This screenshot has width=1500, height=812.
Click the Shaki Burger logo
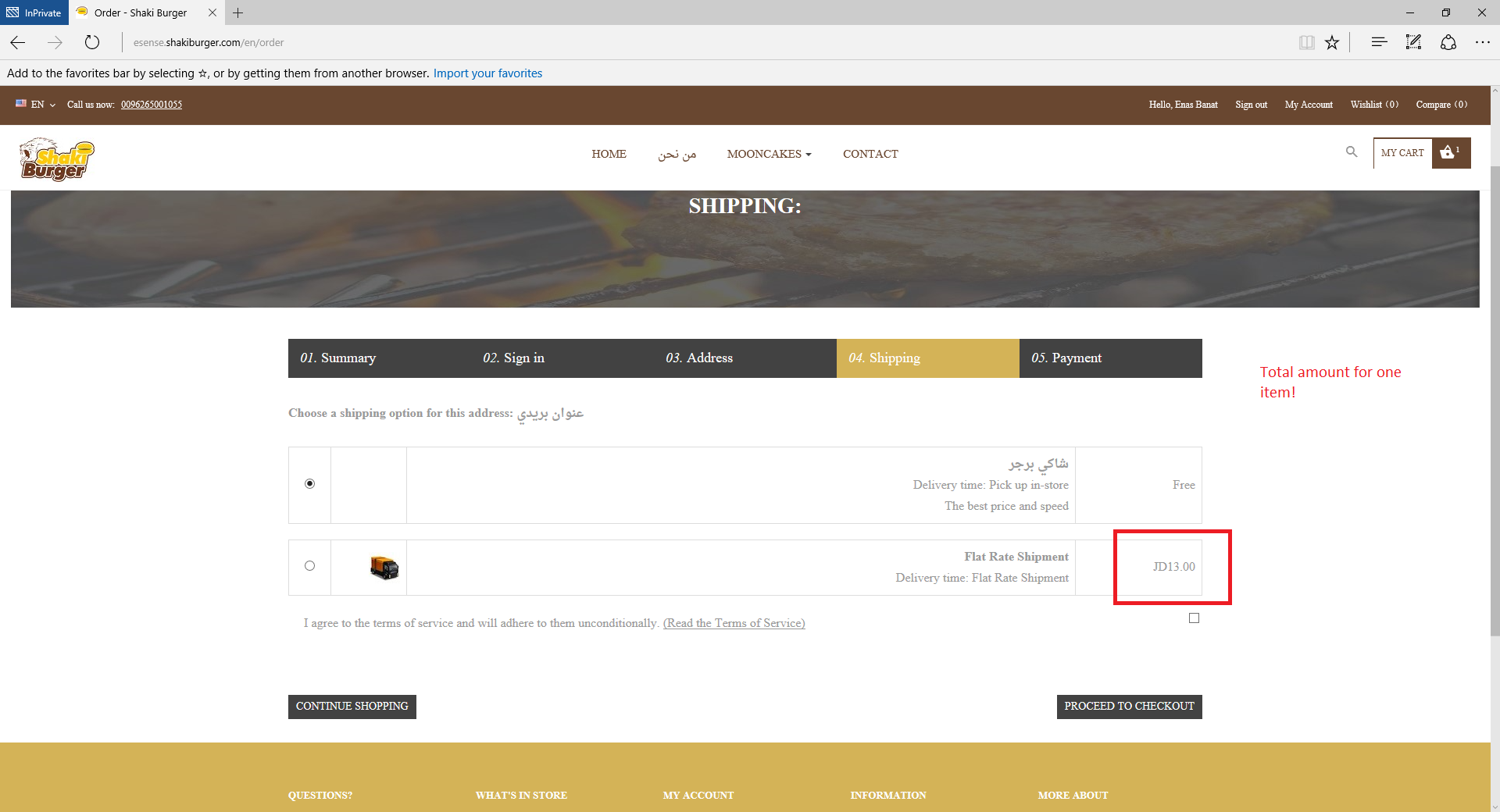click(57, 159)
